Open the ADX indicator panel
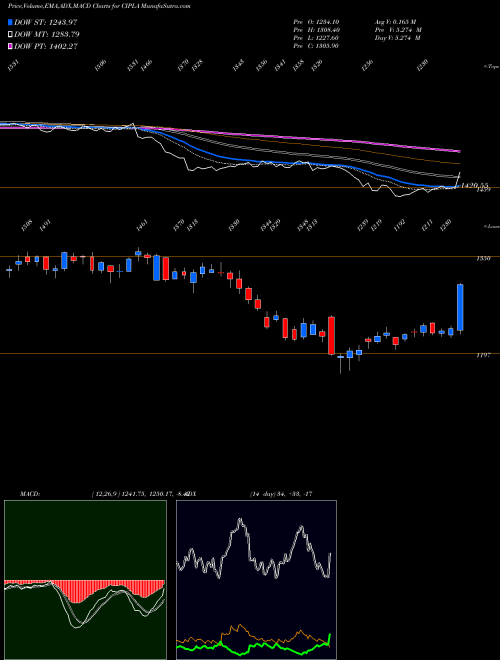 [x=256, y=580]
